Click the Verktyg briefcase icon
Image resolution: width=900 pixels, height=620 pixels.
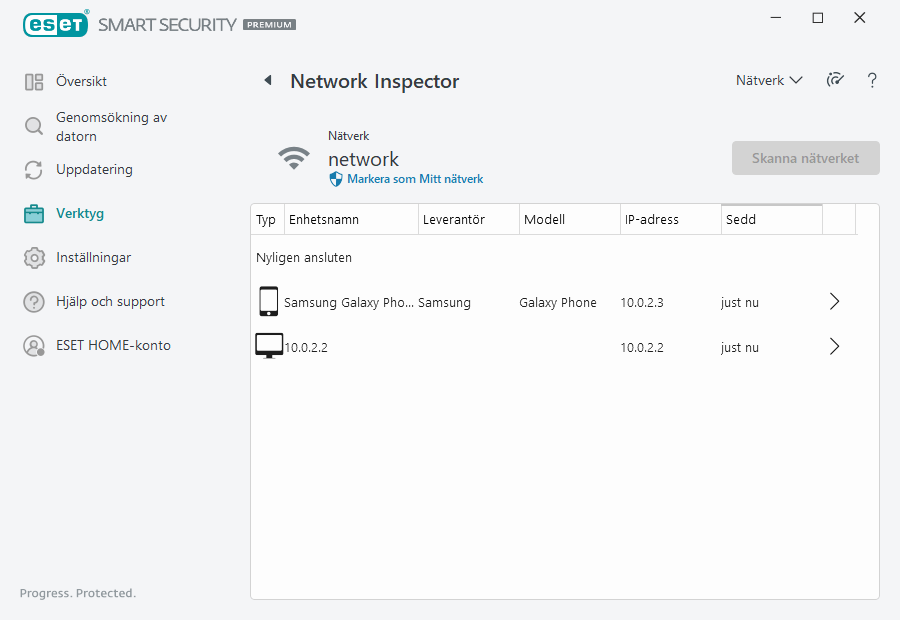34,214
